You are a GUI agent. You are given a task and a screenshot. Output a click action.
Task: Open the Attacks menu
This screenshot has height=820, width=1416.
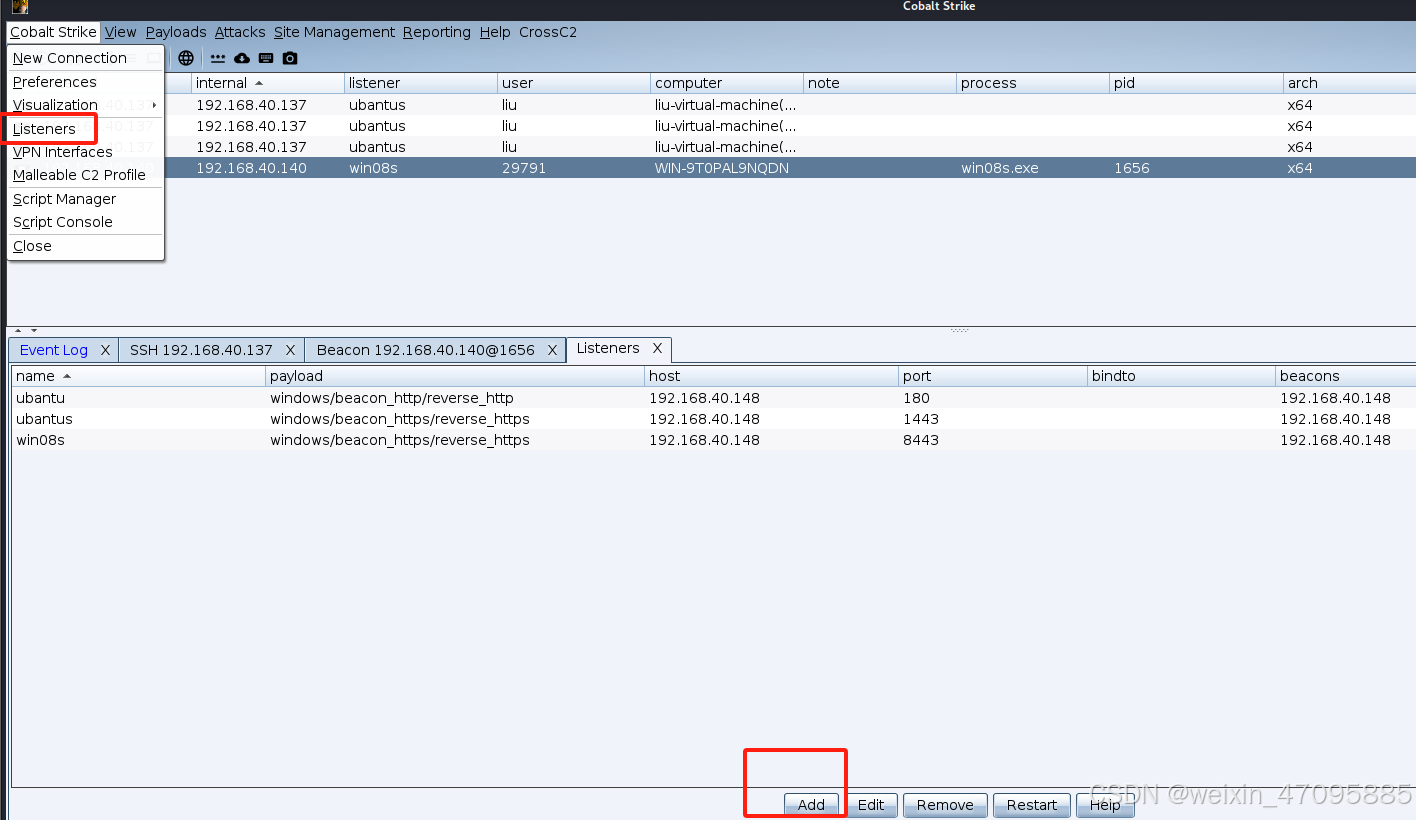coord(240,32)
